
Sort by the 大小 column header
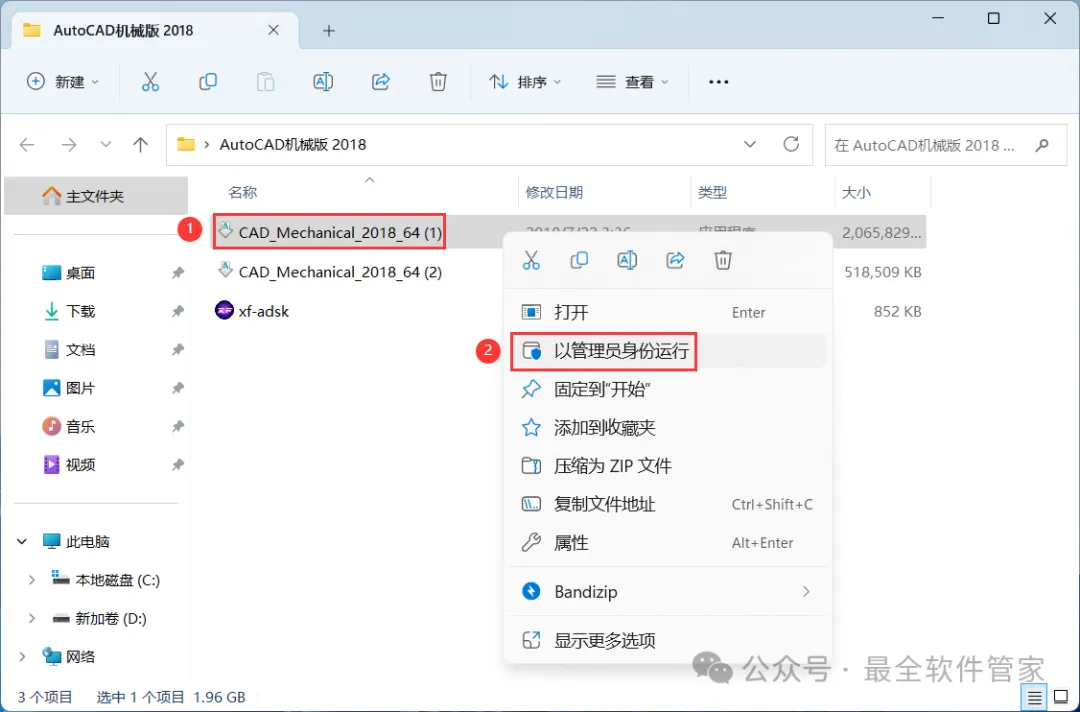point(856,193)
